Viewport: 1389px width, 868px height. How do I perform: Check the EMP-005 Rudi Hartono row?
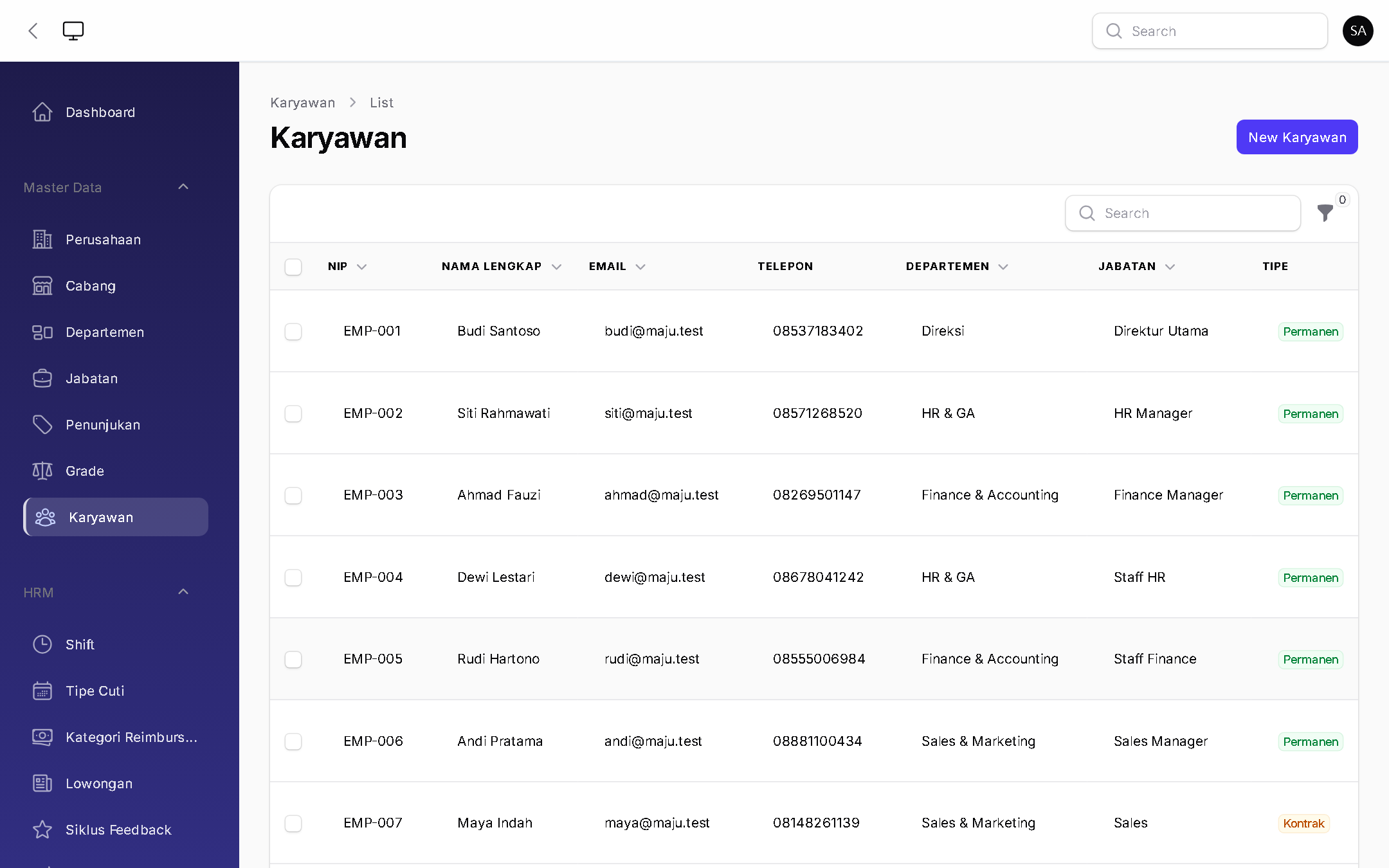tap(293, 659)
